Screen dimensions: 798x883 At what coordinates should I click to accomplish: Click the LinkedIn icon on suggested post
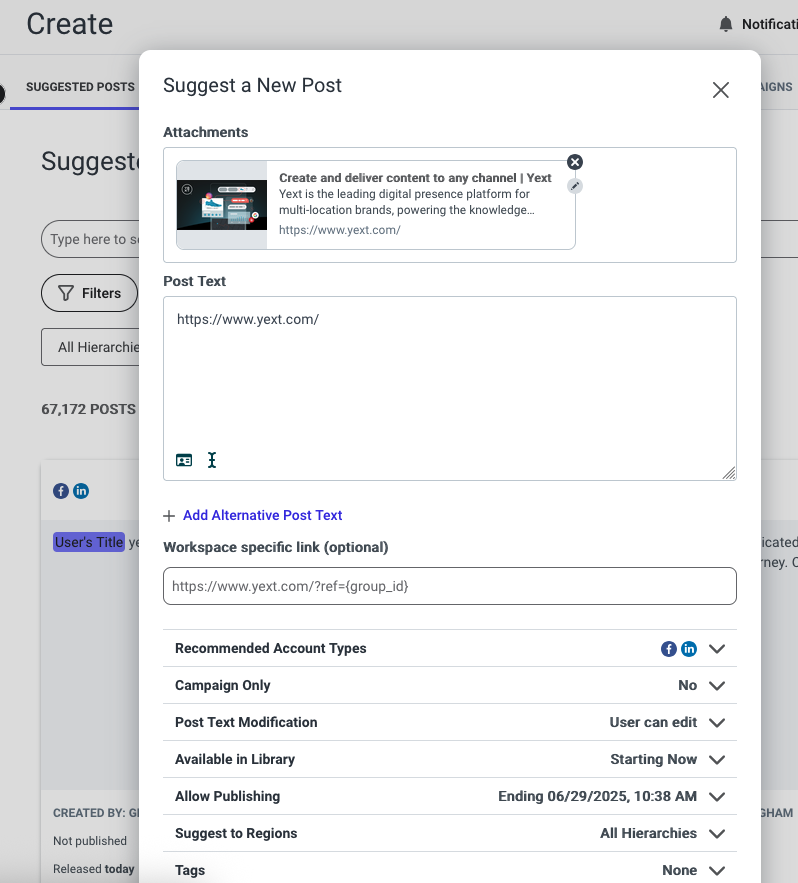point(81,491)
